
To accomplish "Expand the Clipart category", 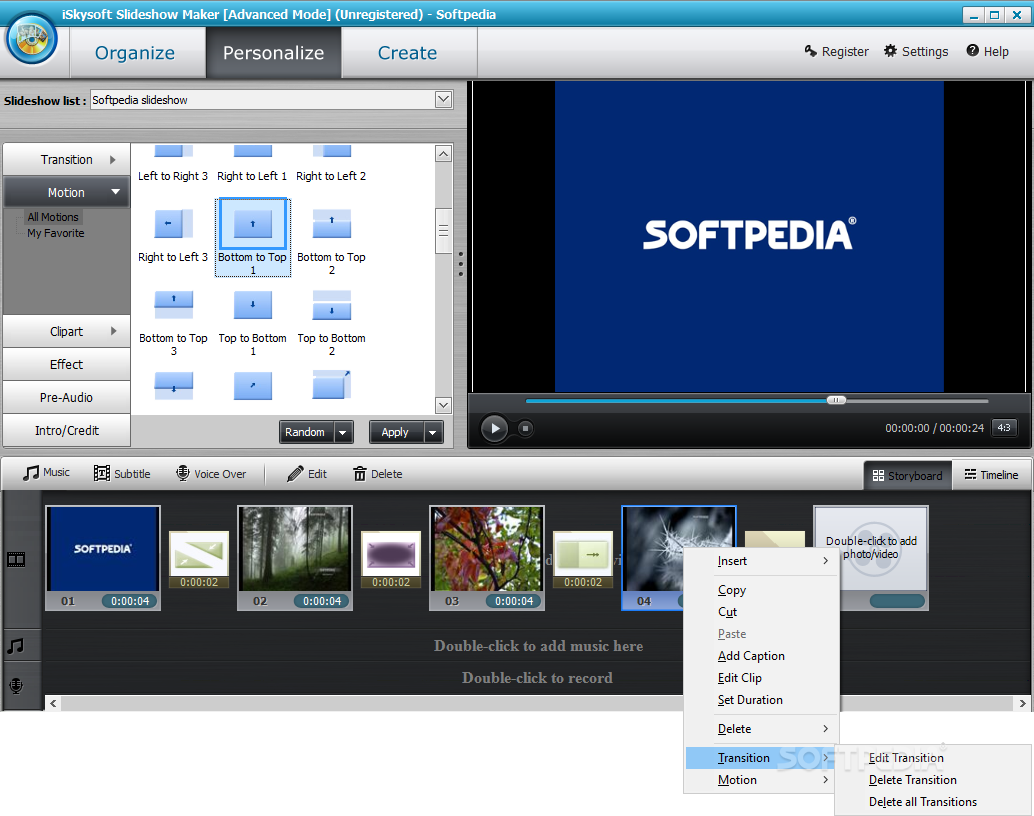I will tap(67, 331).
